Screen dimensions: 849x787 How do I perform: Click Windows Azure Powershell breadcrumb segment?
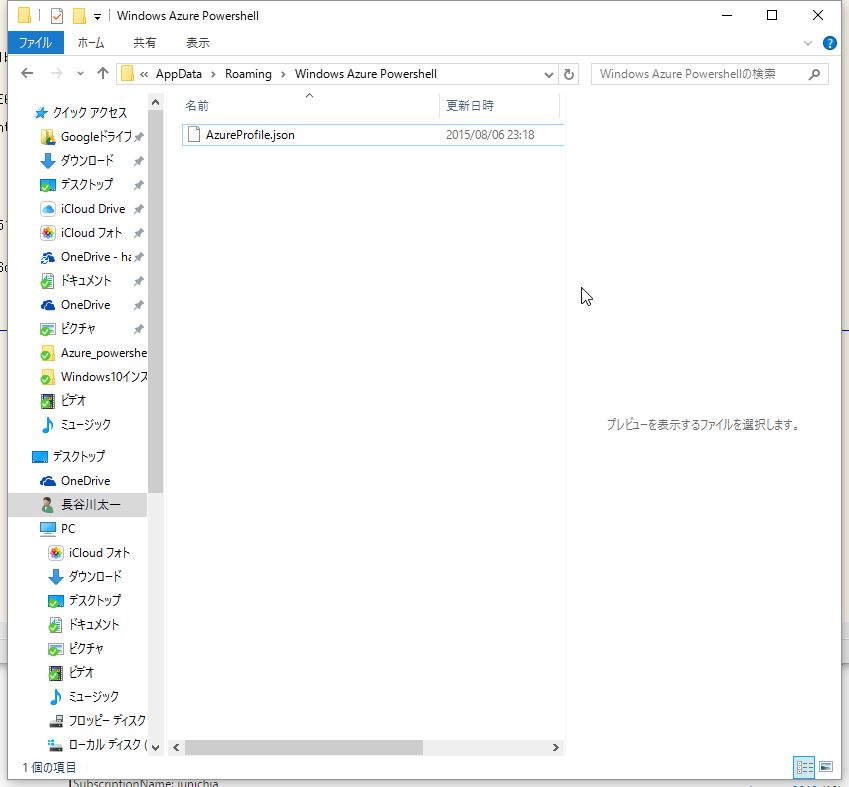(365, 74)
